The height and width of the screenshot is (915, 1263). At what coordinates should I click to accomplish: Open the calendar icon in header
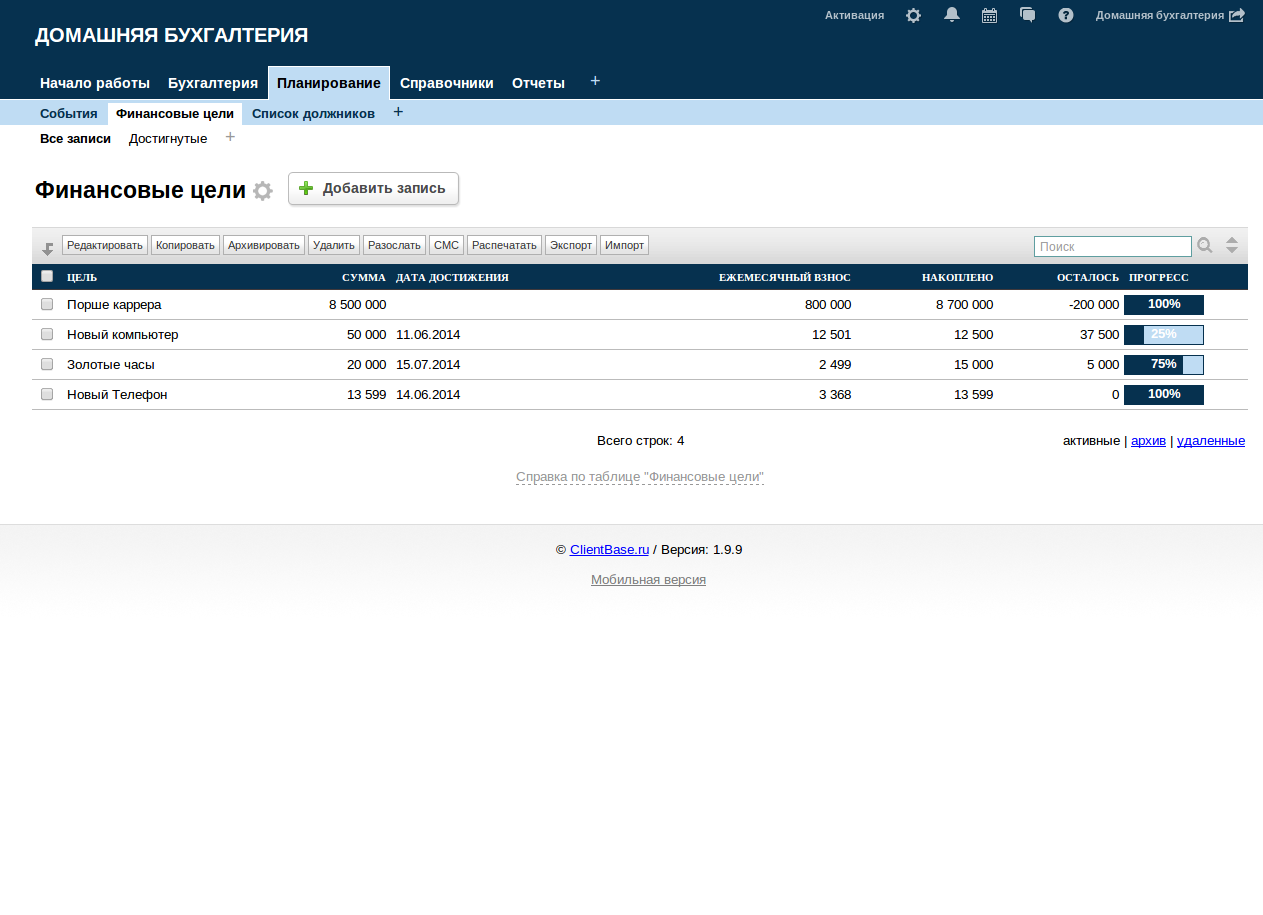tap(989, 16)
